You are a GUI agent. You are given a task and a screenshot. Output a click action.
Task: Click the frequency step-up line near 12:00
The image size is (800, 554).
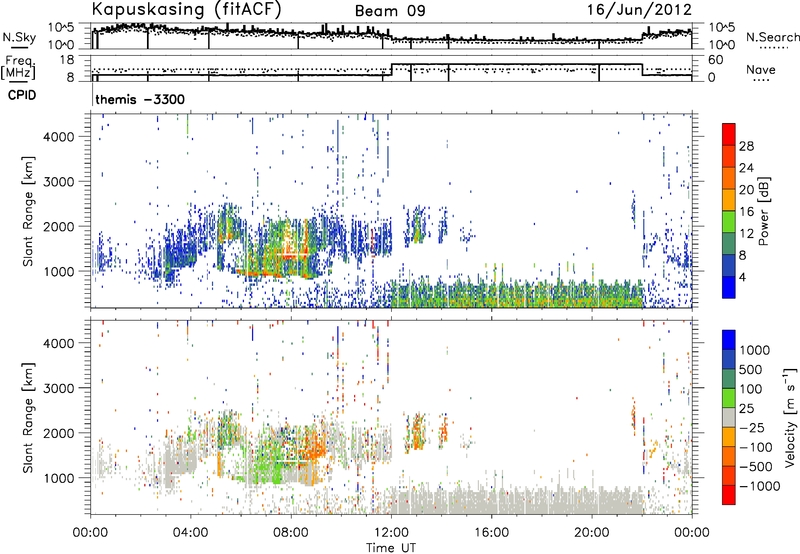coord(391,69)
